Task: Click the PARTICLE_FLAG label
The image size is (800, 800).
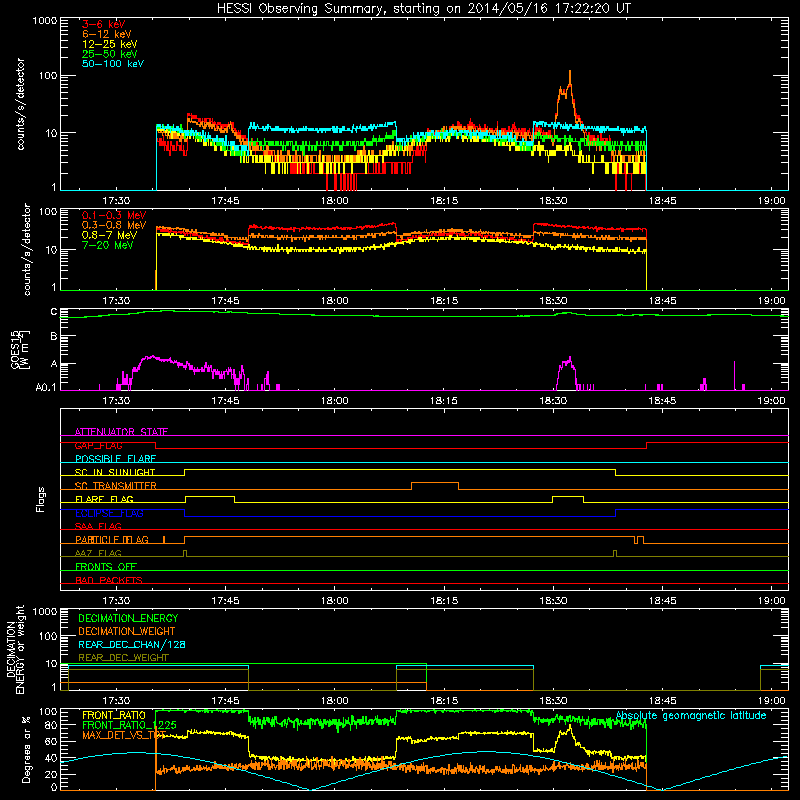Action: [x=112, y=540]
